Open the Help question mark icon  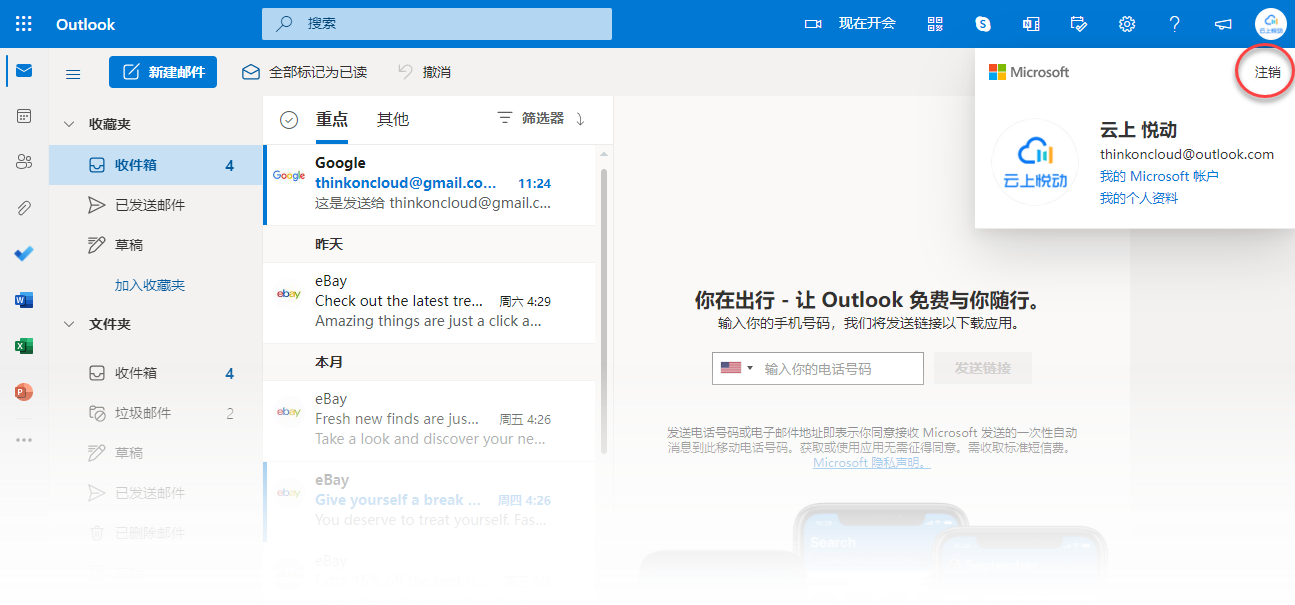pos(1175,24)
